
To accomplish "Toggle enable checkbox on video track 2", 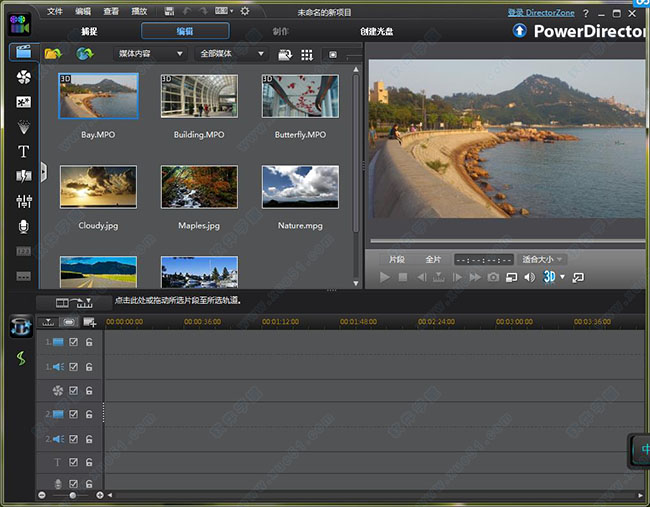I will pyautogui.click(x=73, y=414).
